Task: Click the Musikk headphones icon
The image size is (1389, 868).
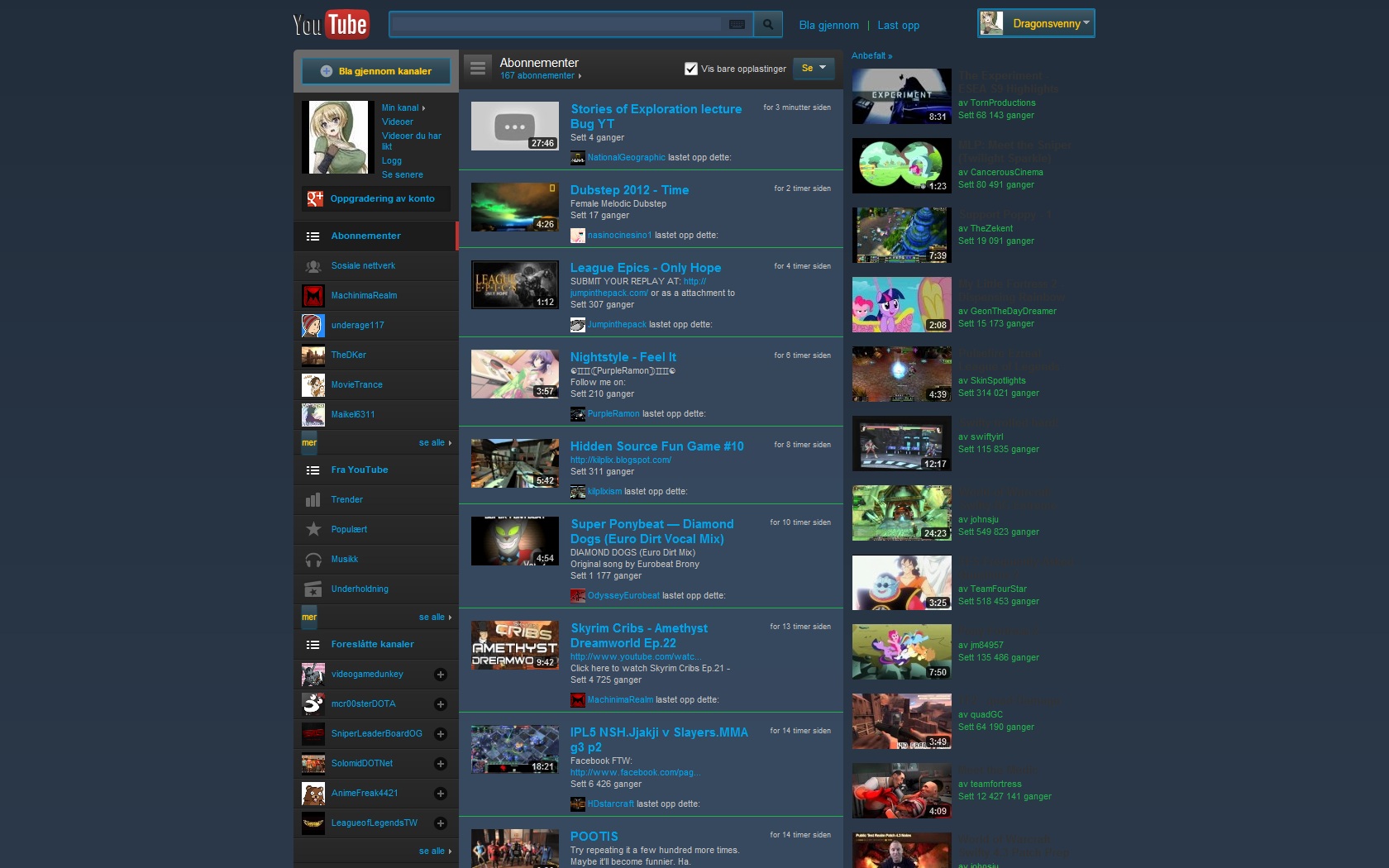Action: coord(313,560)
